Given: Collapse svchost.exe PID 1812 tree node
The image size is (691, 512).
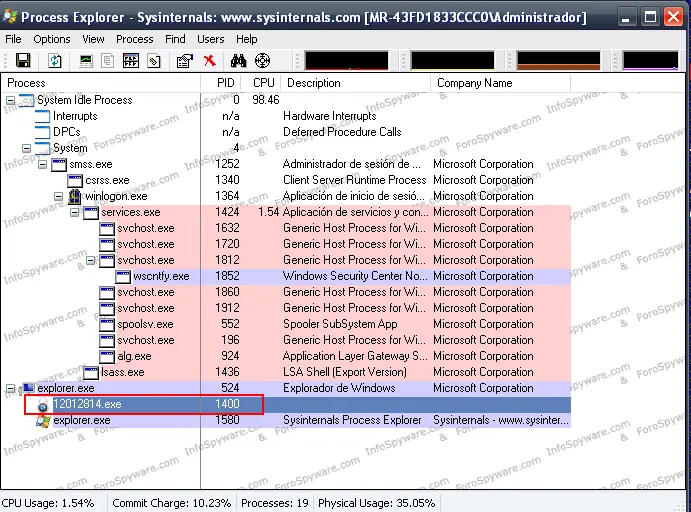Looking at the screenshot, I should pyautogui.click(x=90, y=260).
